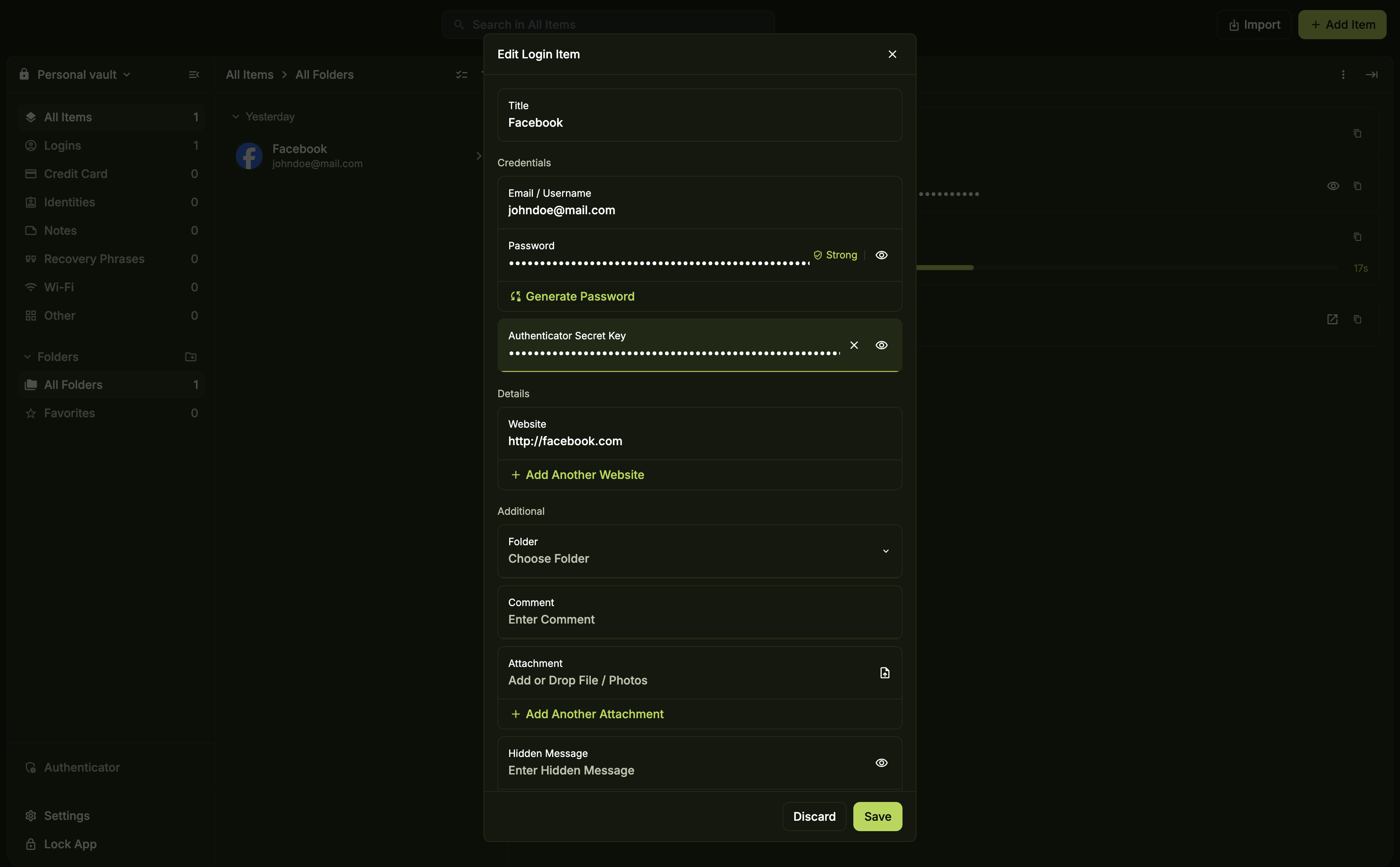Discard the login item edits
The width and height of the screenshot is (1400, 867).
coord(814,817)
